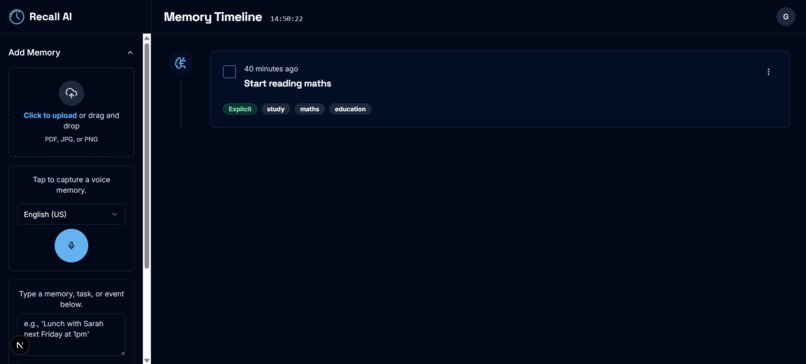Click the 'Click to upload' link
Image resolution: width=806 pixels, height=364 pixels.
point(50,116)
